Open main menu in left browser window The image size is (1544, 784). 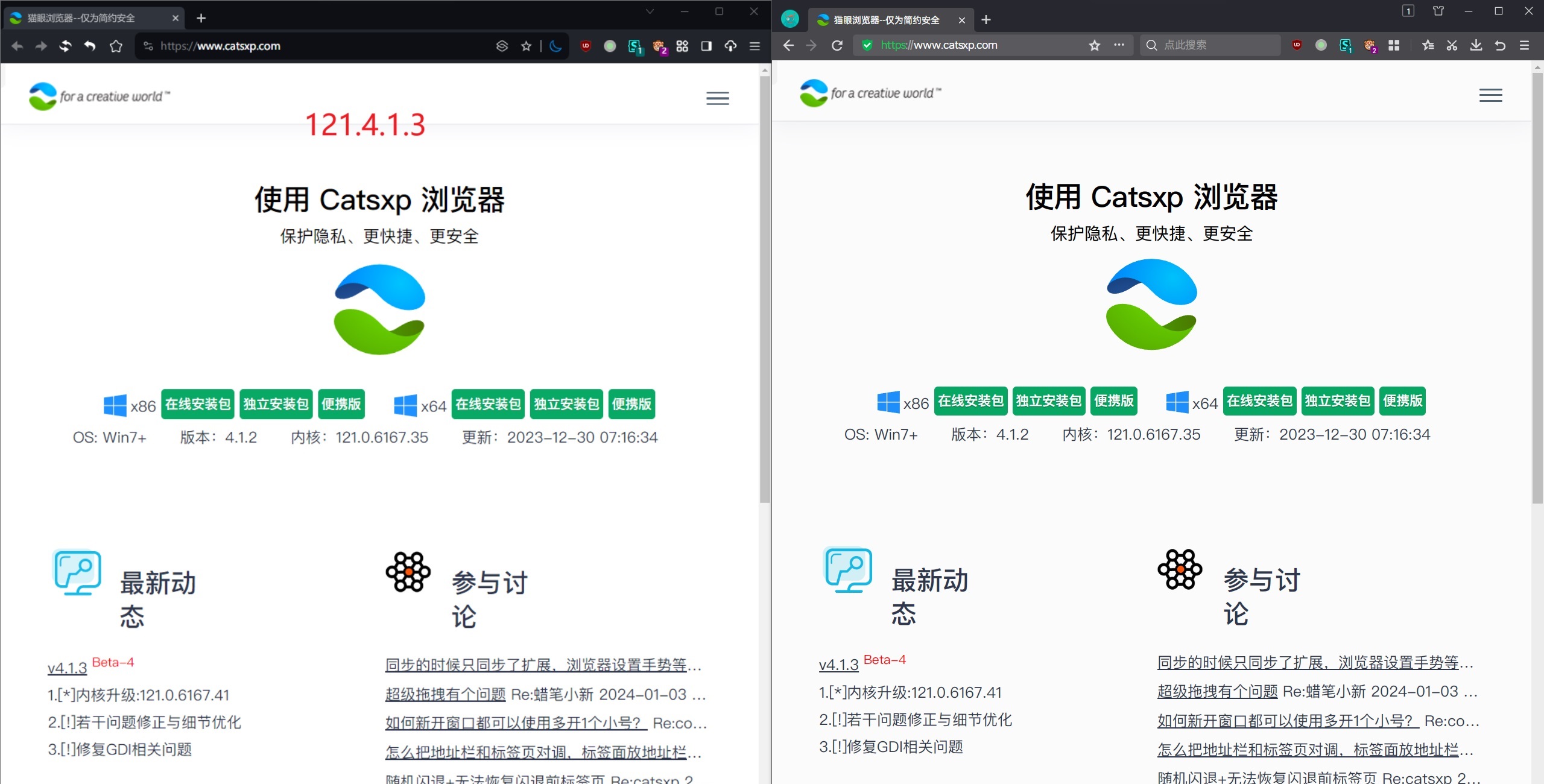pyautogui.click(x=755, y=46)
